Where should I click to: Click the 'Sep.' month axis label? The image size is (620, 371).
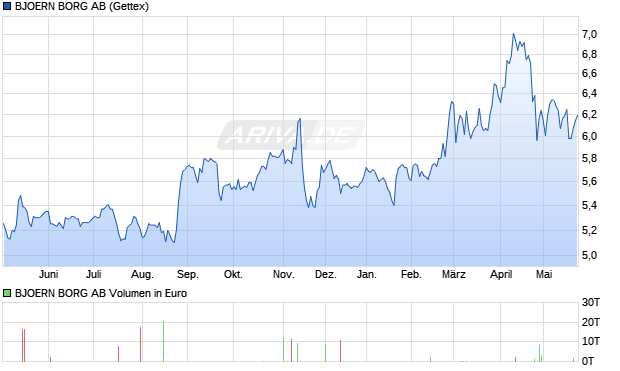click(x=188, y=274)
